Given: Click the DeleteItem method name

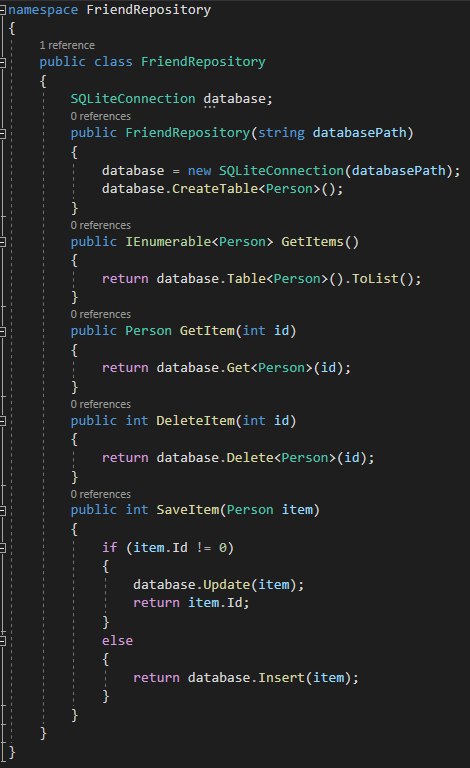Looking at the screenshot, I should [x=195, y=421].
